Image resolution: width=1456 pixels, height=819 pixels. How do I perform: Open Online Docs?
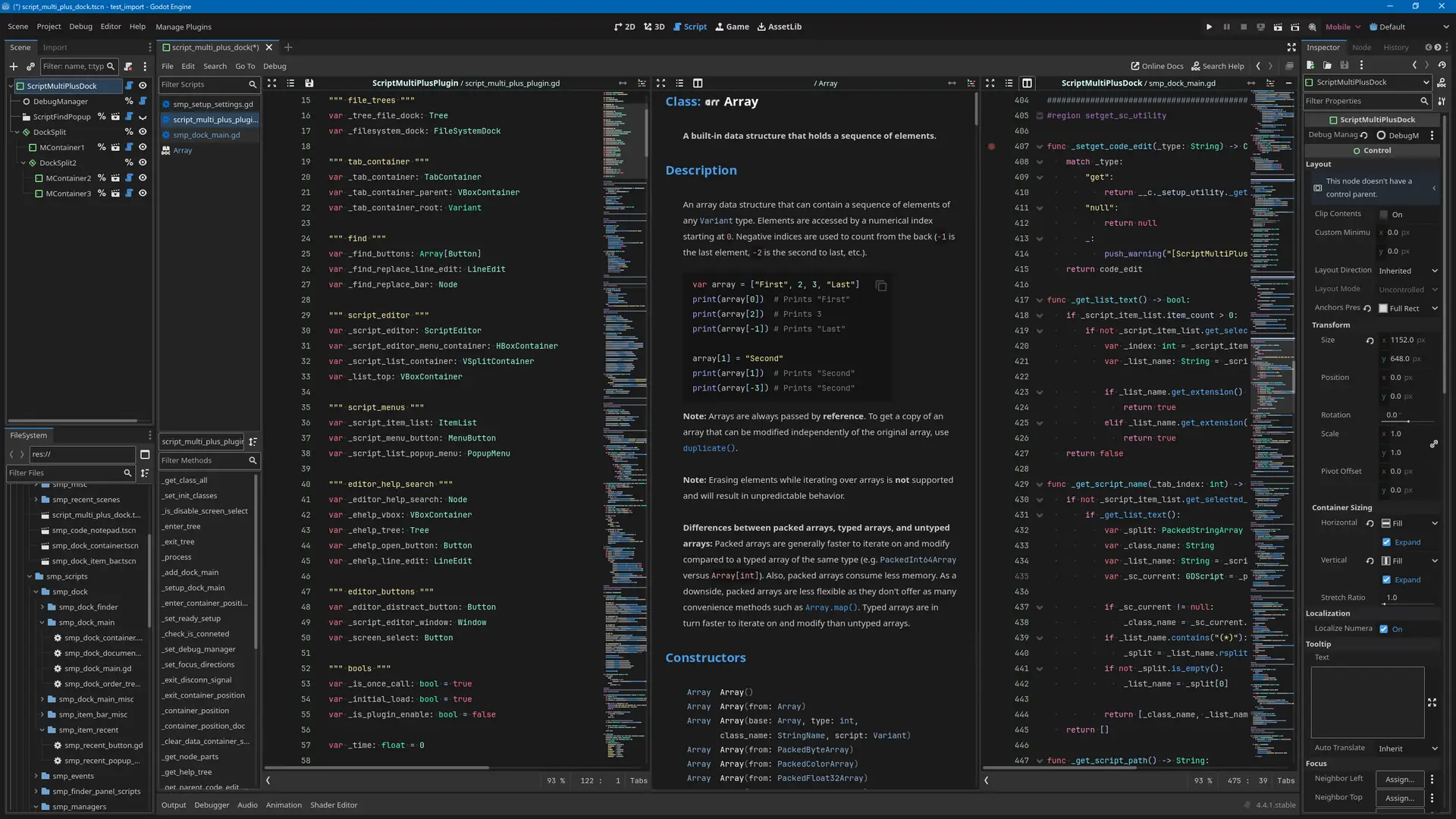(1156, 66)
